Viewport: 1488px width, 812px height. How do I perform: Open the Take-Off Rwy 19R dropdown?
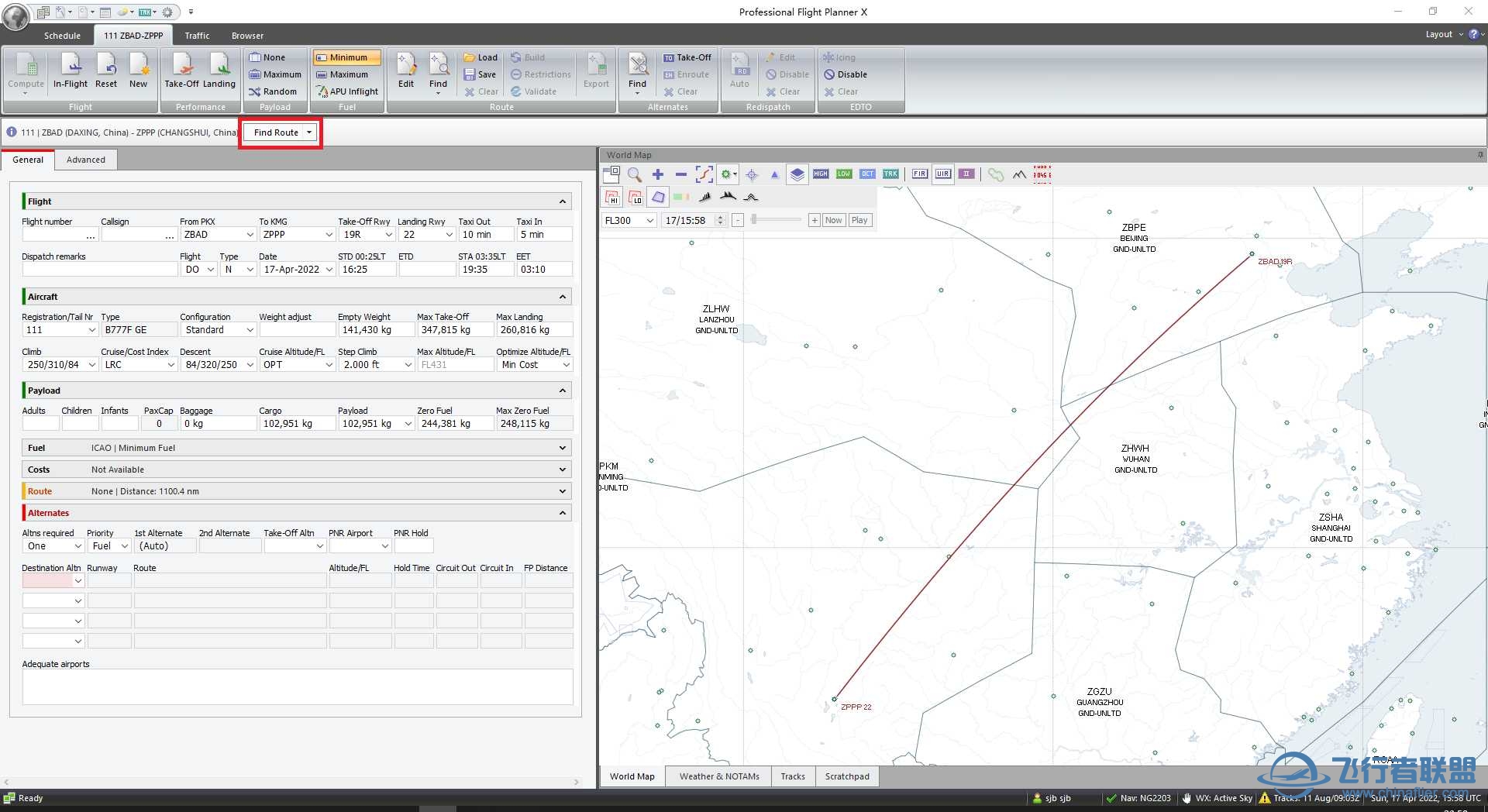388,235
